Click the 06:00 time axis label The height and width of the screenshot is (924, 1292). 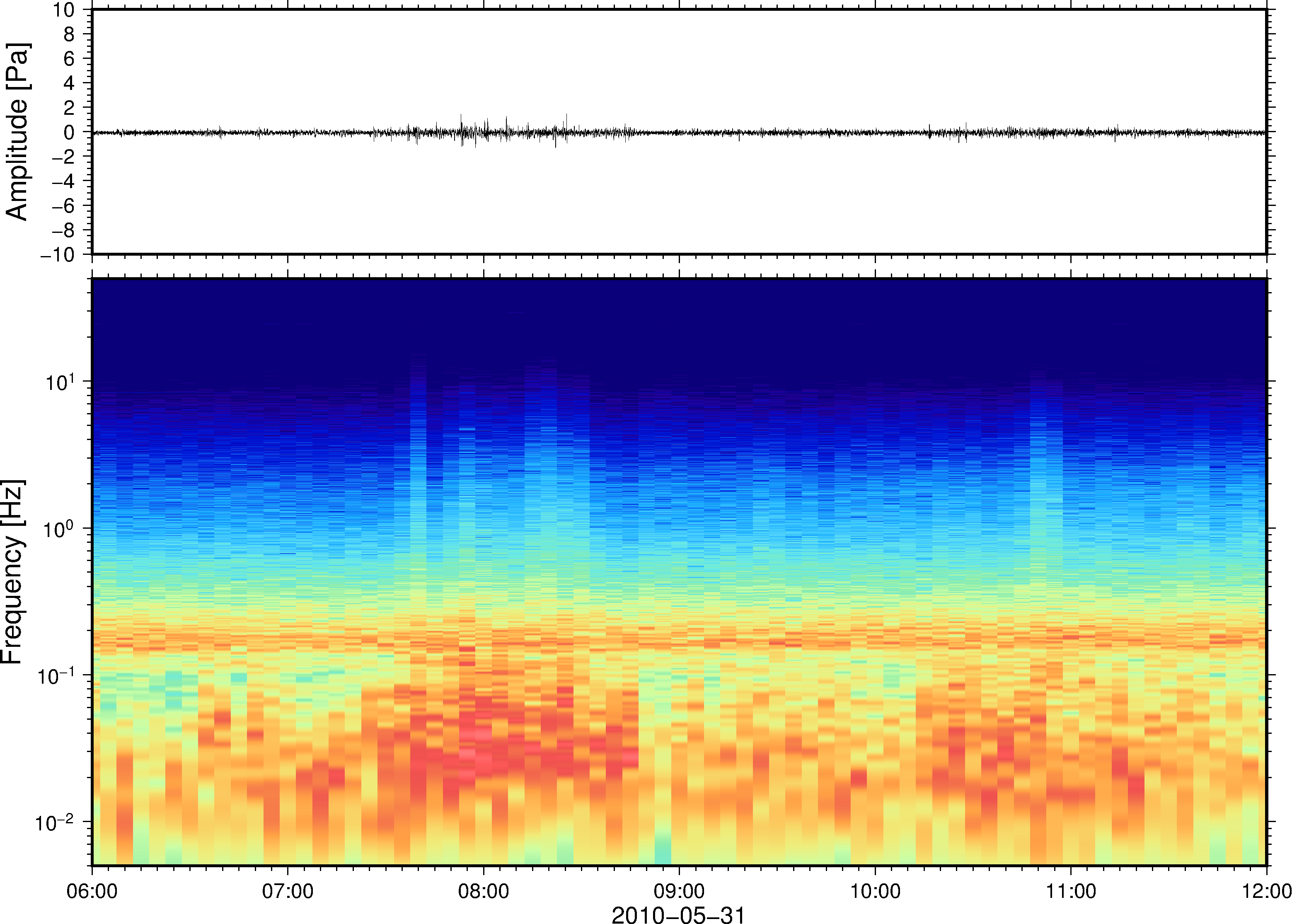tap(92, 891)
